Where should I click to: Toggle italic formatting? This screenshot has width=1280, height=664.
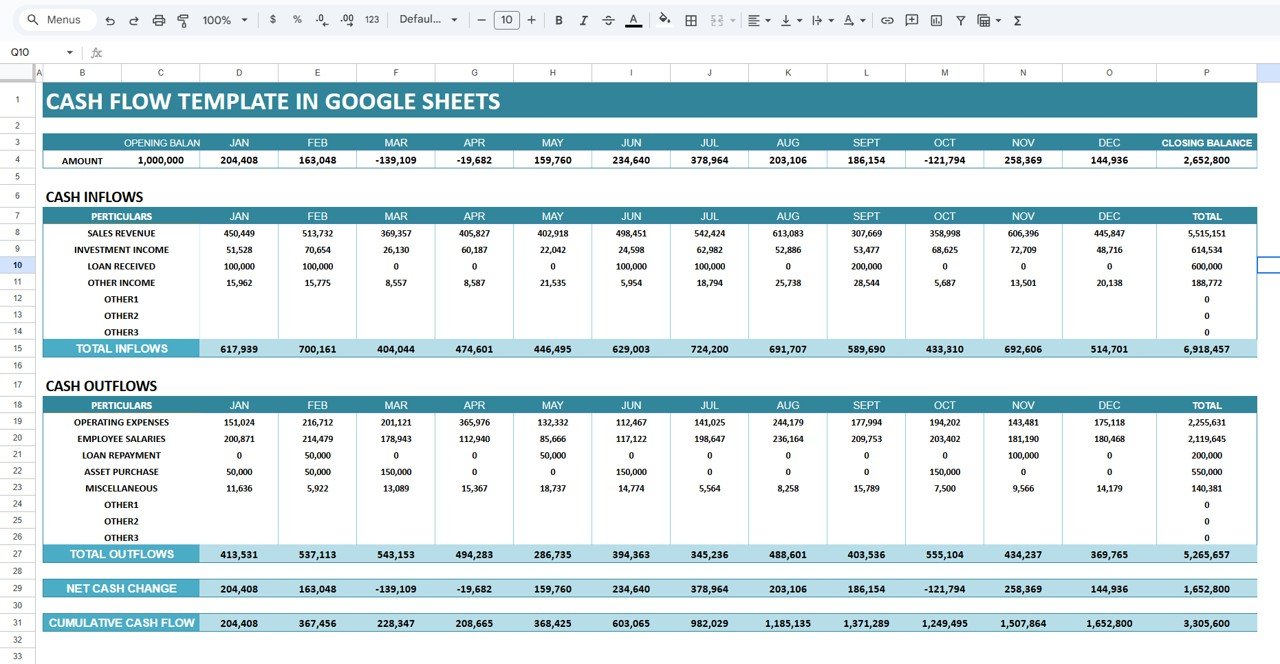(x=583, y=19)
